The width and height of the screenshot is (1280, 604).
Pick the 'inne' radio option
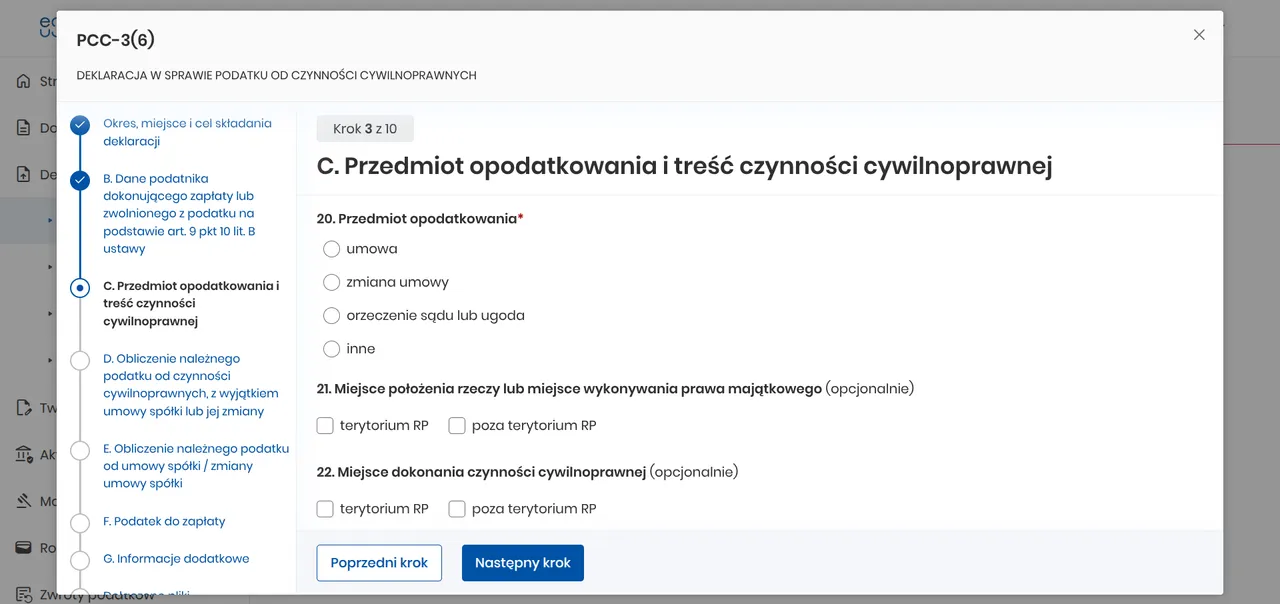[x=332, y=349]
